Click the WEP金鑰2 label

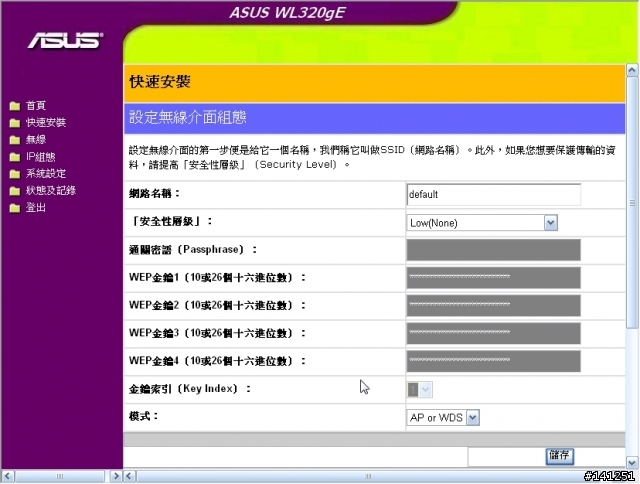pyautogui.click(x=217, y=305)
